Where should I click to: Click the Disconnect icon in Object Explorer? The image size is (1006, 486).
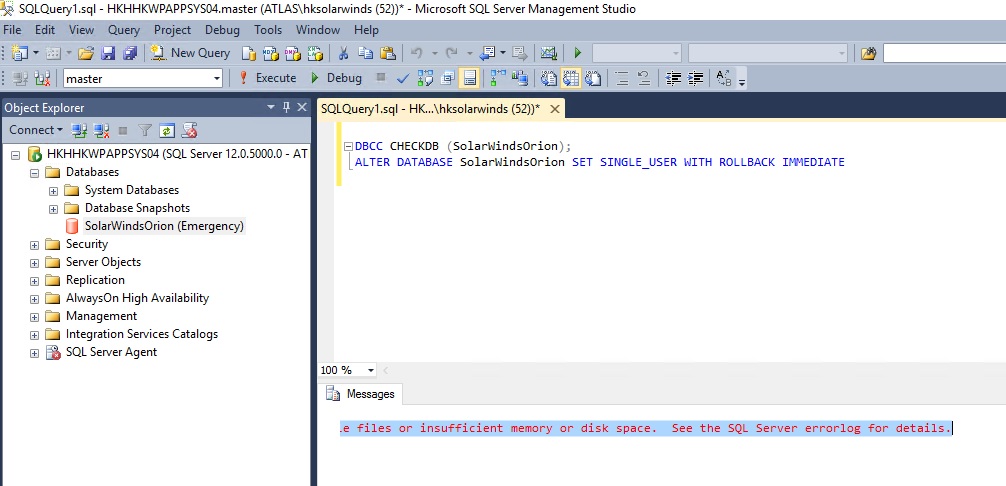[101, 130]
